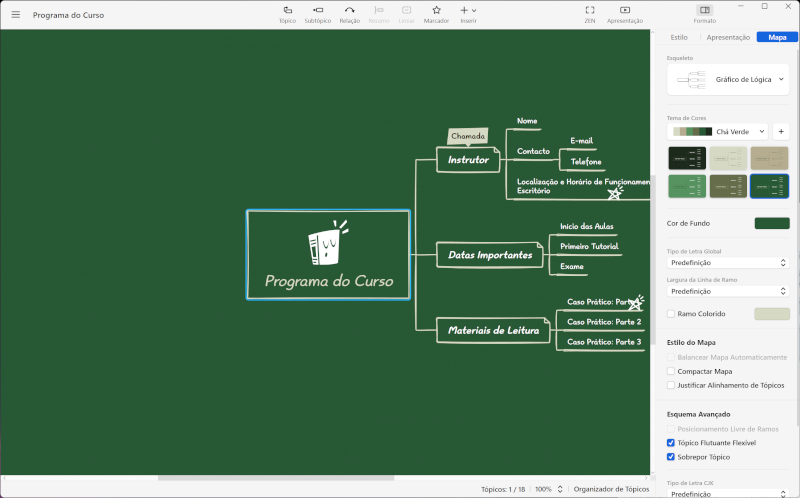Enable the Ramo Colorido checkbox
This screenshot has width=800, height=498.
[x=671, y=314]
